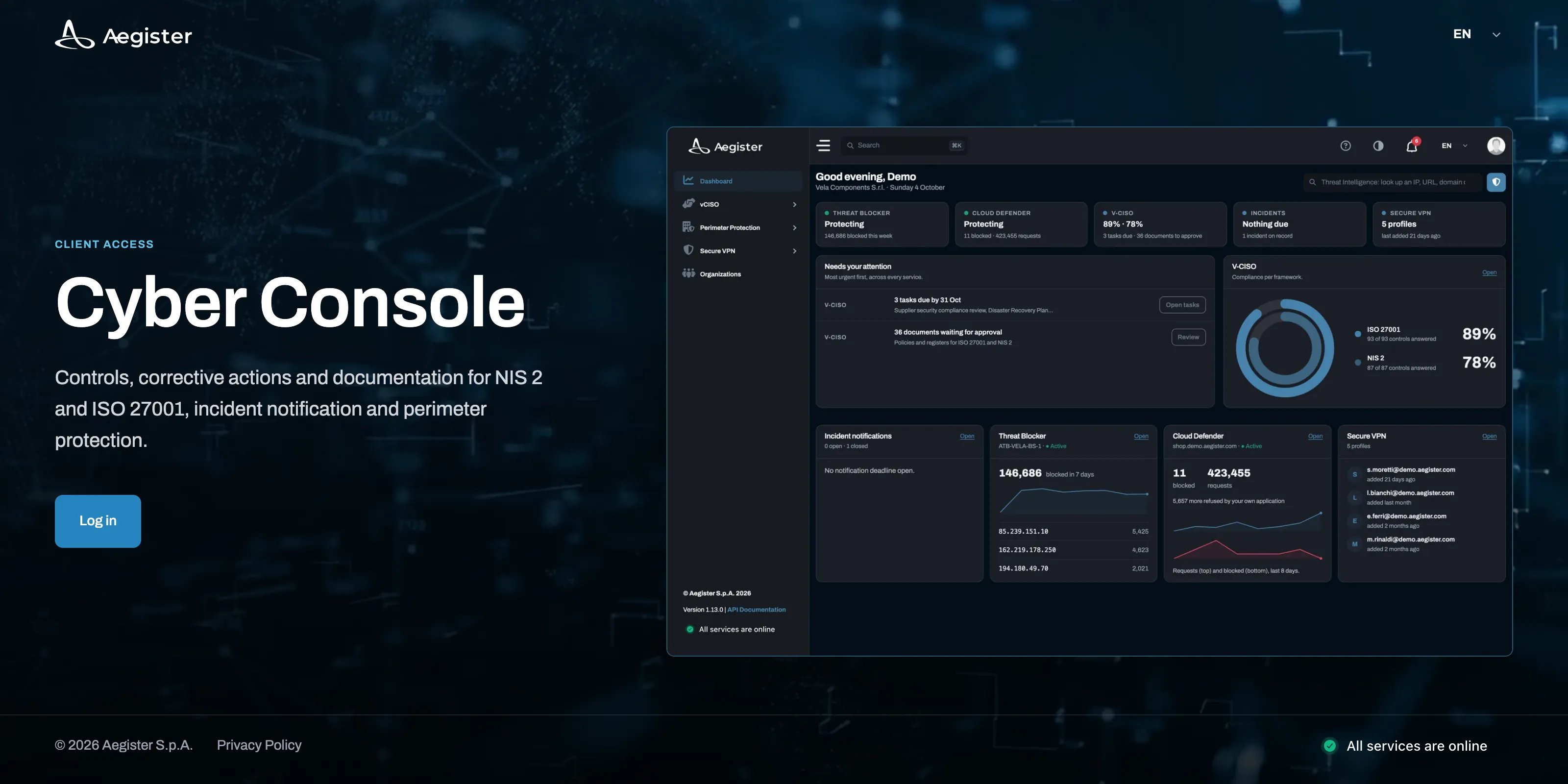
Task: Click the Threat Blocker Protecting status card
Action: 882,224
